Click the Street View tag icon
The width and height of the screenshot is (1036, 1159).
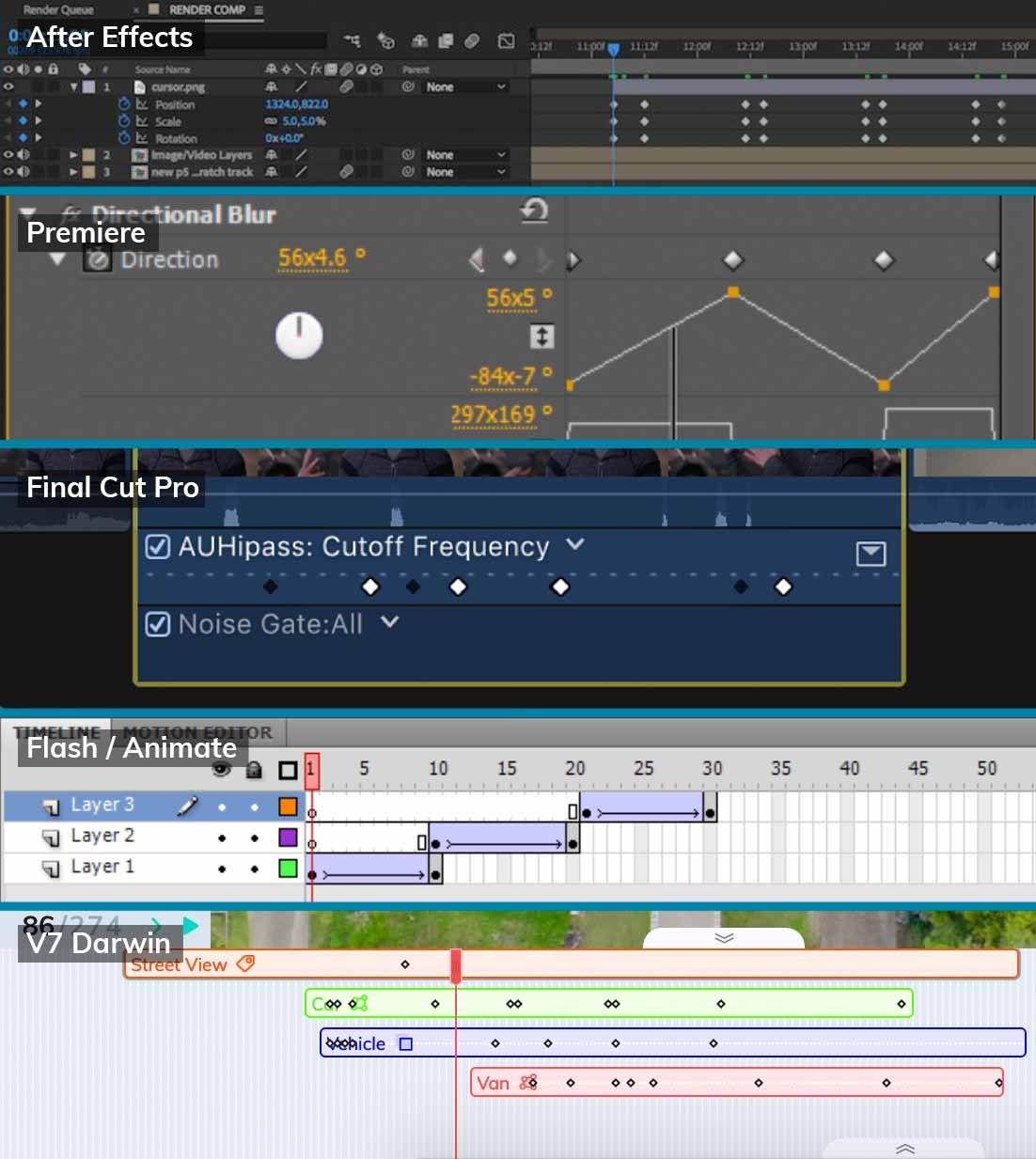coord(245,963)
